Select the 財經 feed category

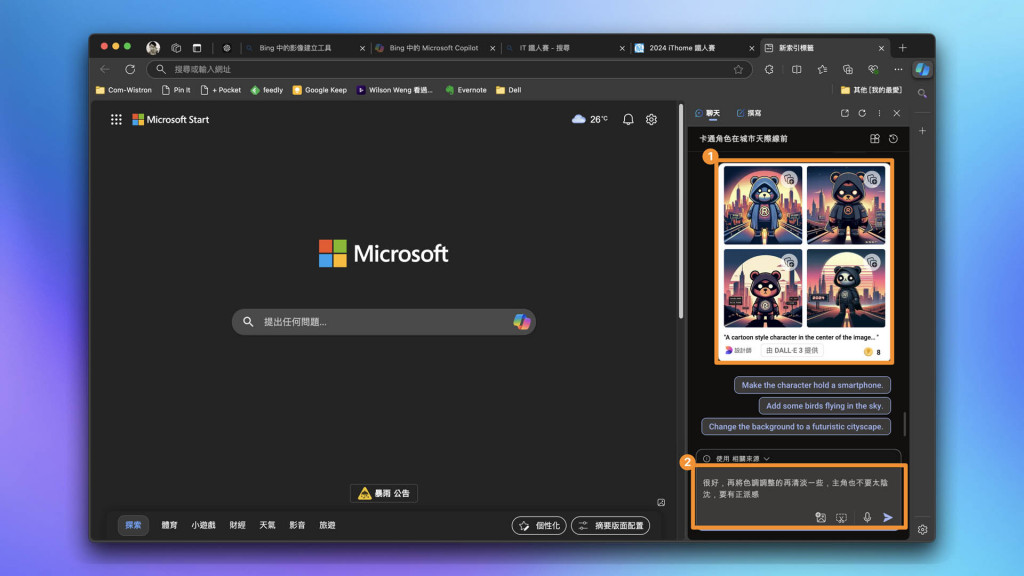pos(237,525)
